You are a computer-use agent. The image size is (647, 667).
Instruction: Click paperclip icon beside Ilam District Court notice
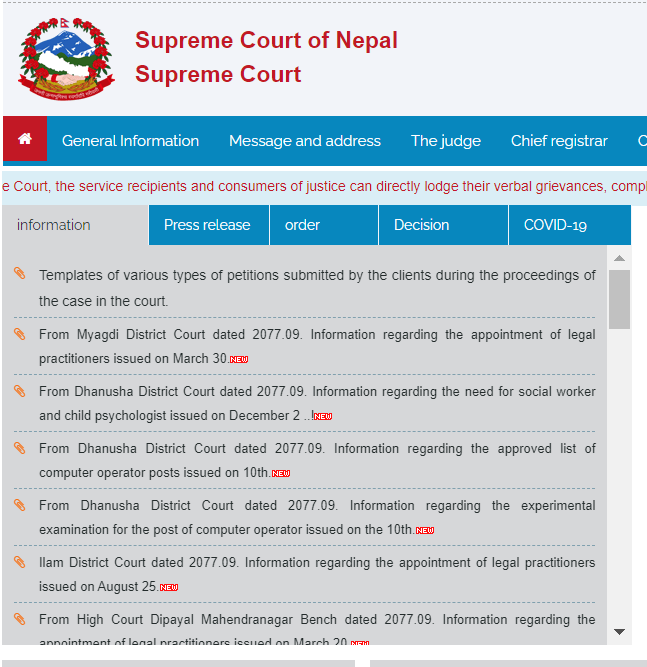[x=20, y=562]
